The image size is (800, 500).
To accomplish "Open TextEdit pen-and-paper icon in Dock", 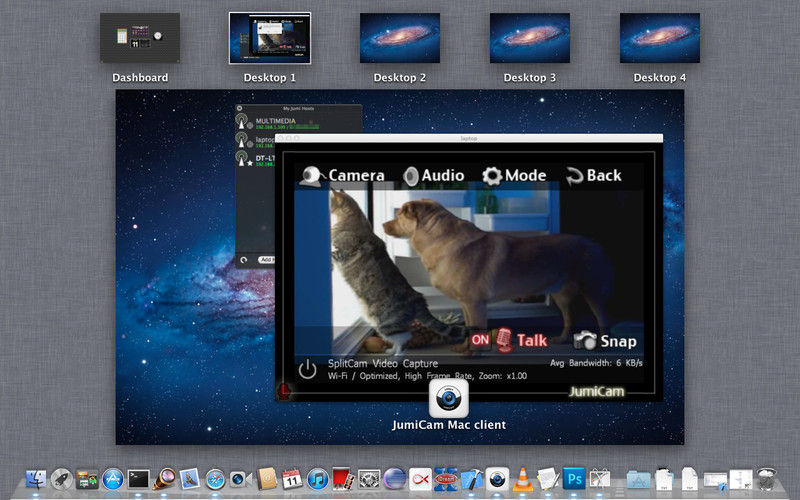I will [548, 480].
